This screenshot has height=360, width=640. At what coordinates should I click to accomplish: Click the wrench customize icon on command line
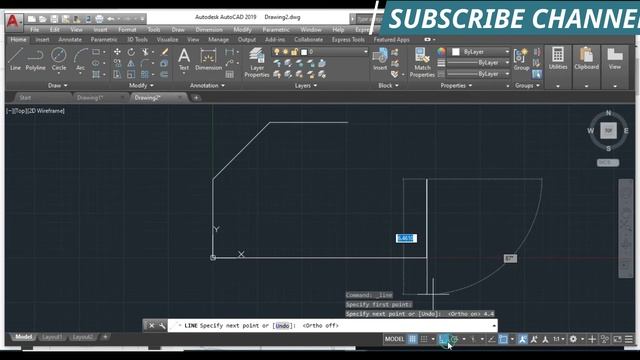[x=162, y=325]
